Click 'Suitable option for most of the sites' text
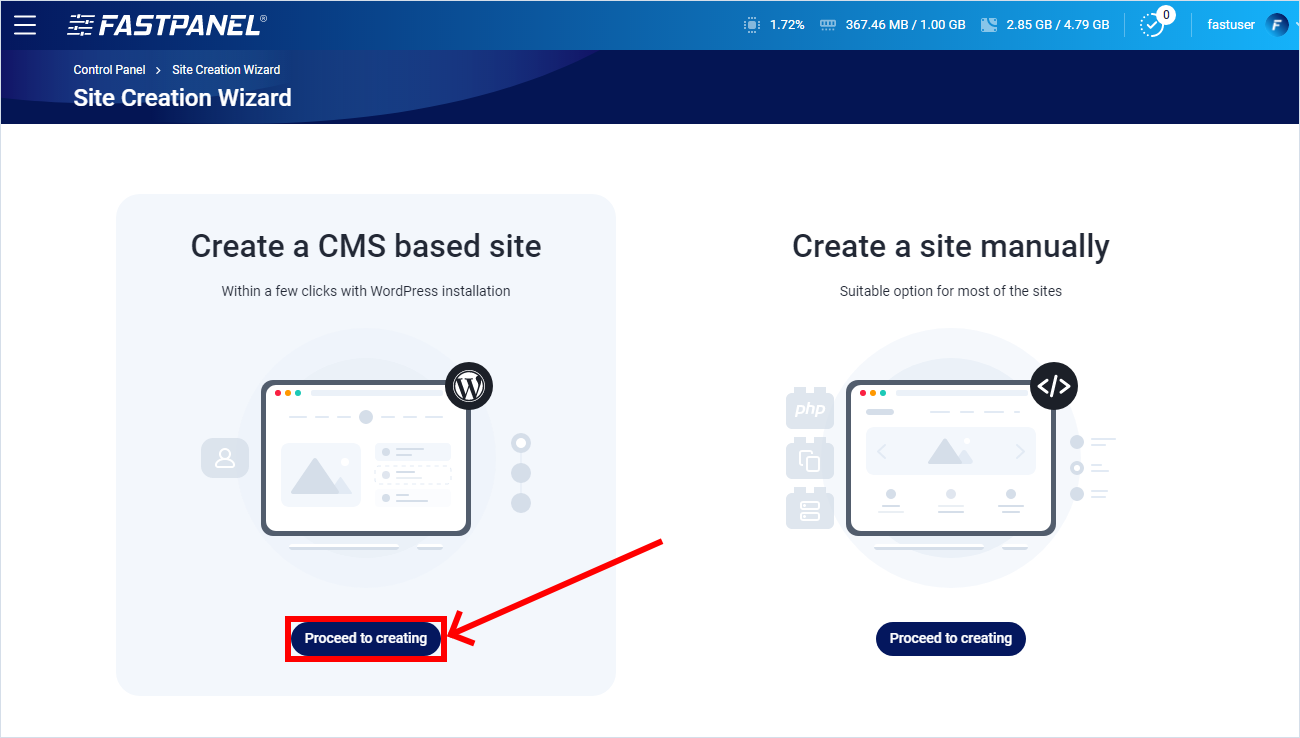This screenshot has height=738, width=1300. [x=951, y=291]
